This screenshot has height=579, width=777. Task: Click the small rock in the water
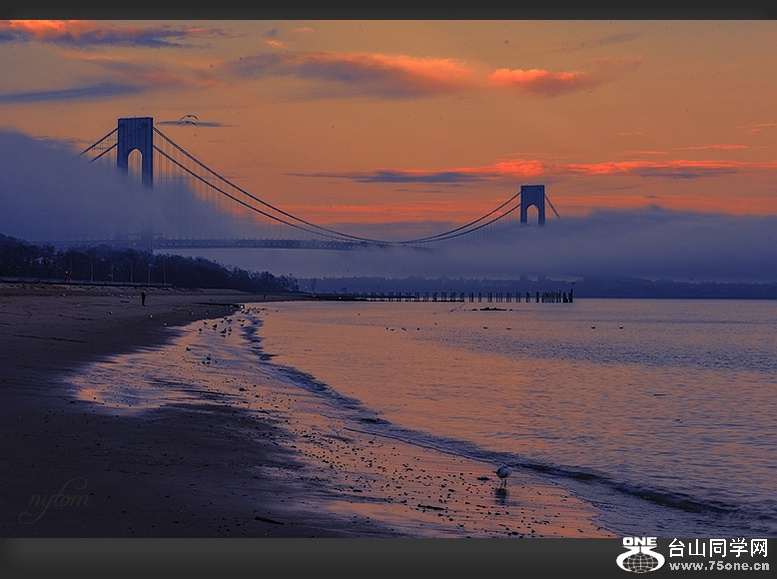490,309
